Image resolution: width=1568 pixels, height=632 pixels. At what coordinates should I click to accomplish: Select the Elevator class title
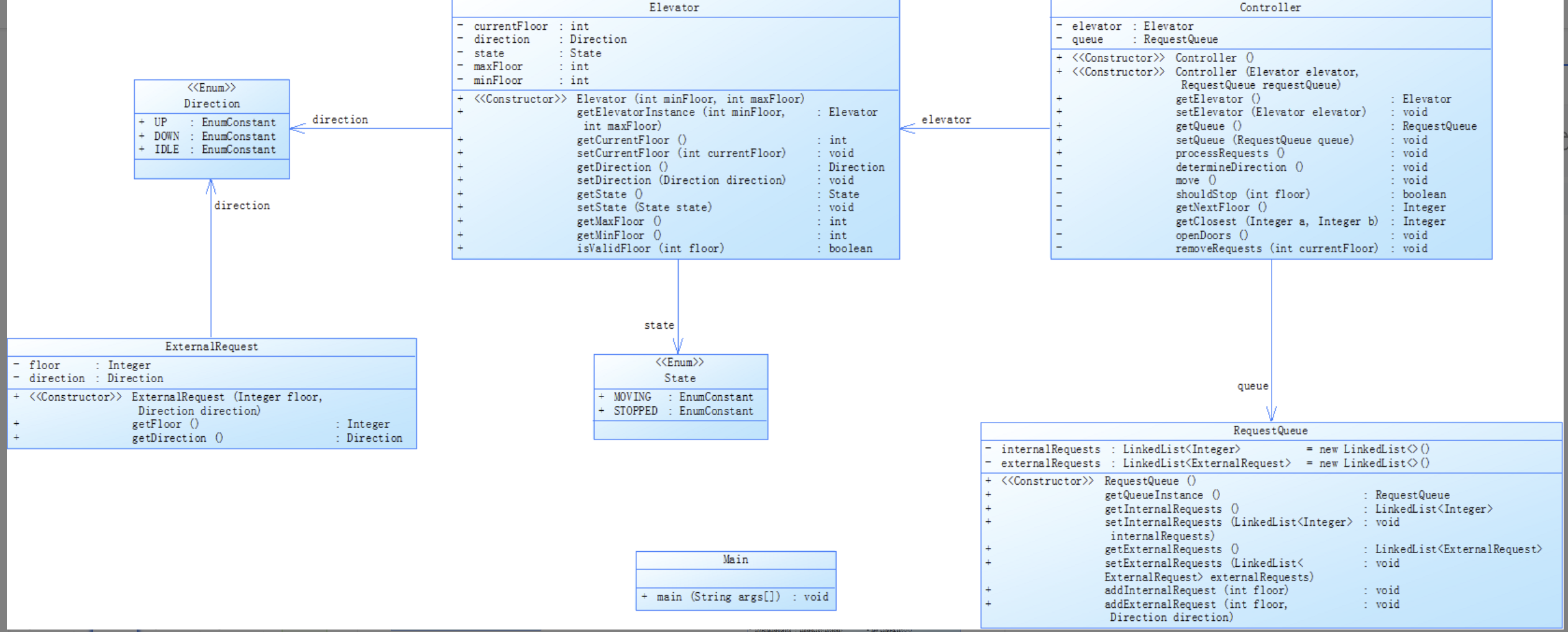coord(674,7)
